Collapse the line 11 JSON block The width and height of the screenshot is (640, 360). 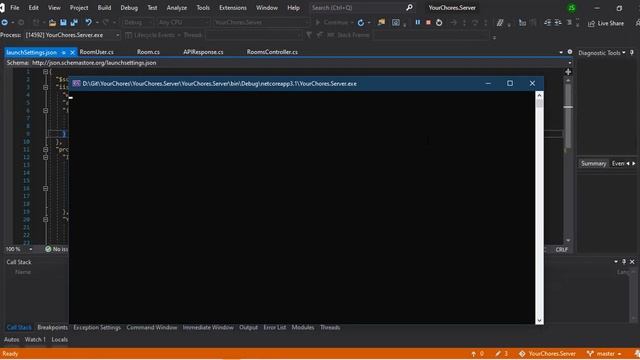coord(46,149)
